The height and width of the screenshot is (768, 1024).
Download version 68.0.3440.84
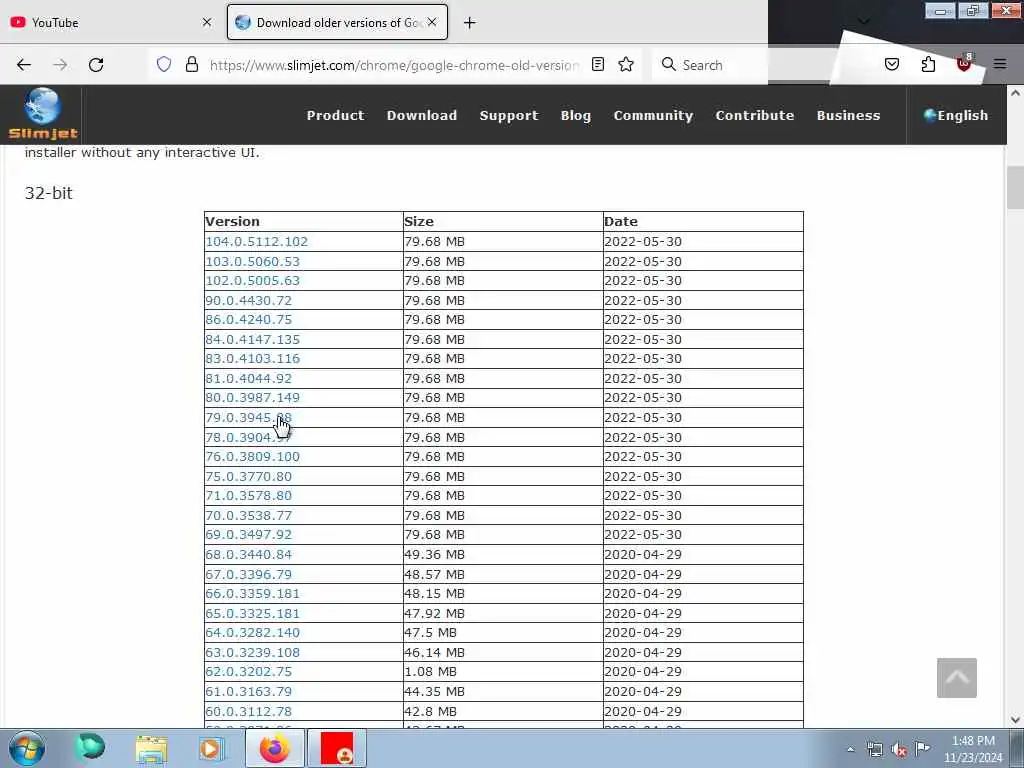[x=249, y=554]
